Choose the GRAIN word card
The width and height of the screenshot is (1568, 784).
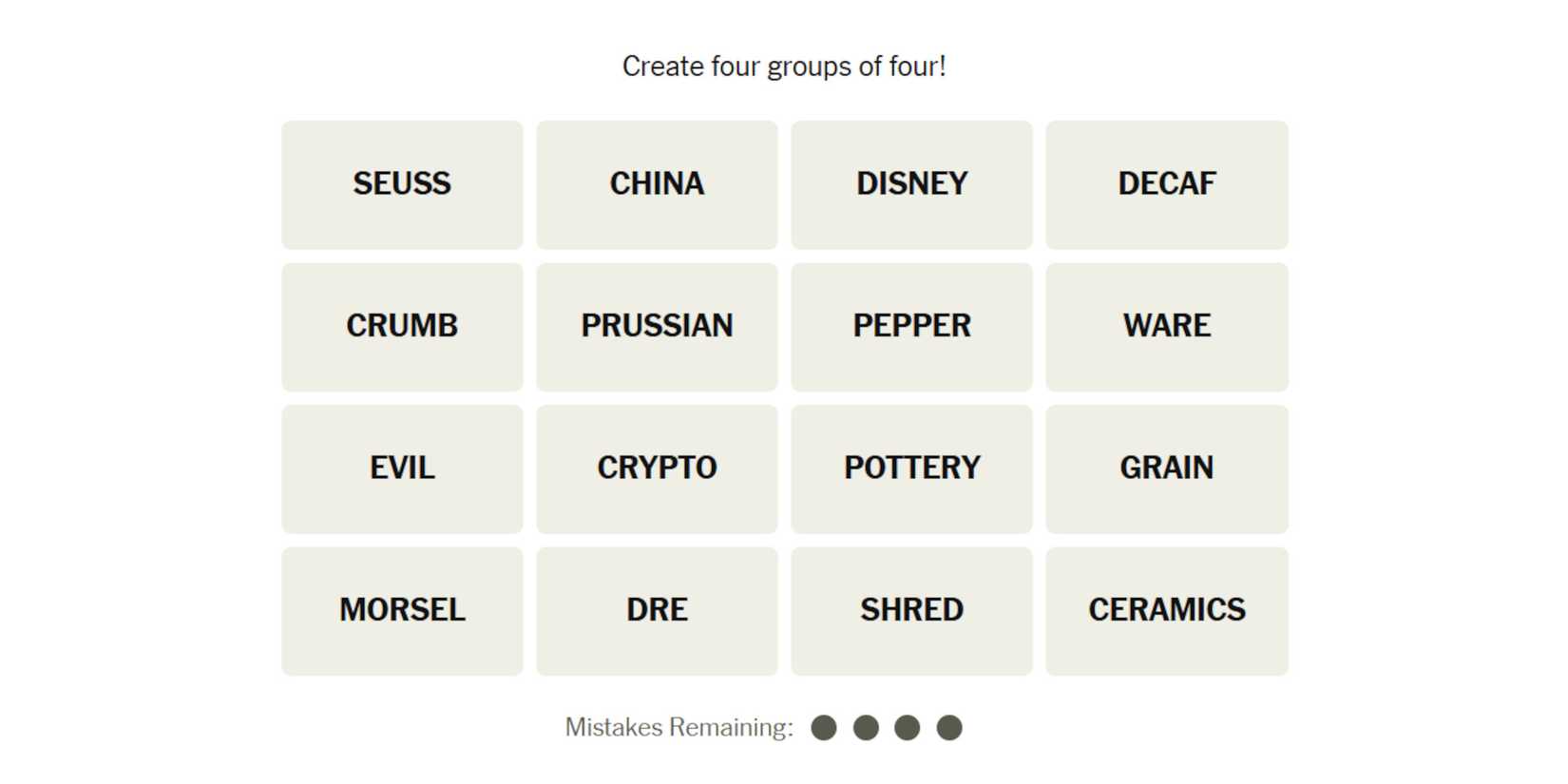tap(1166, 468)
